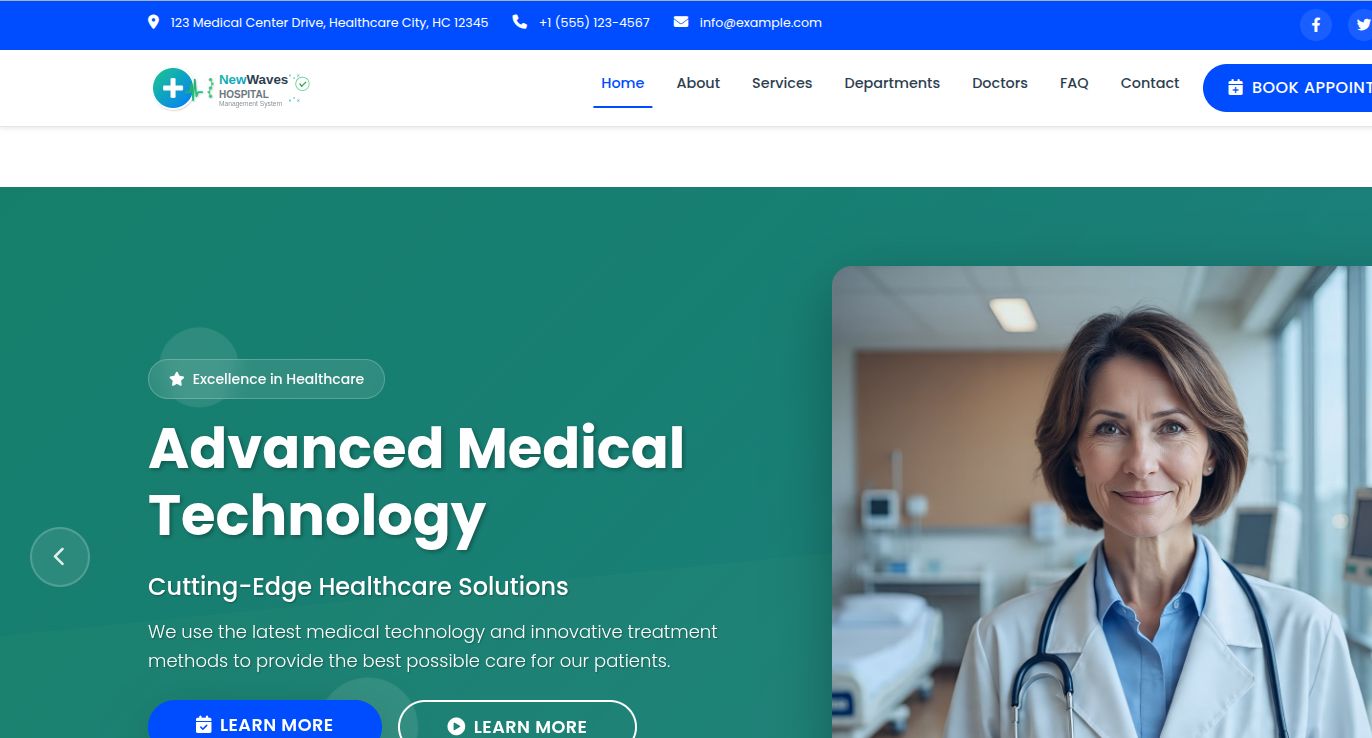Select Doctors in the navigation bar

click(1000, 83)
